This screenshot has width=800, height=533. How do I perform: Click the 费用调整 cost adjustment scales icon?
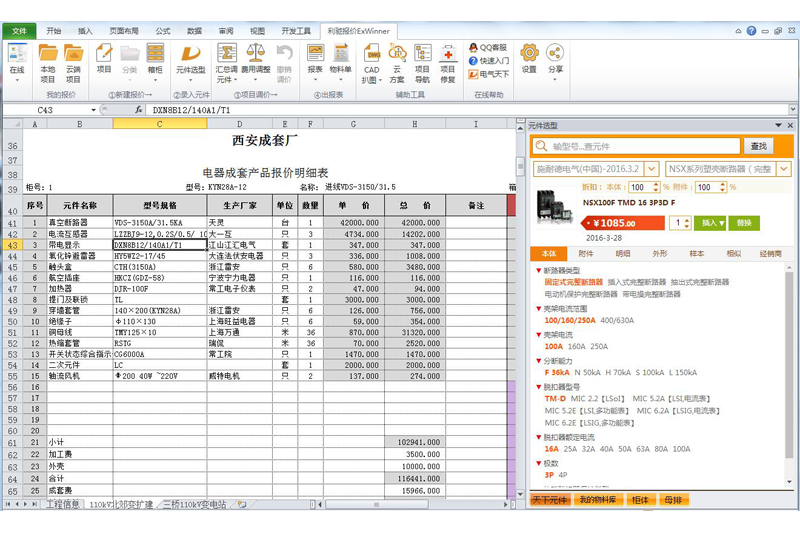256,59
